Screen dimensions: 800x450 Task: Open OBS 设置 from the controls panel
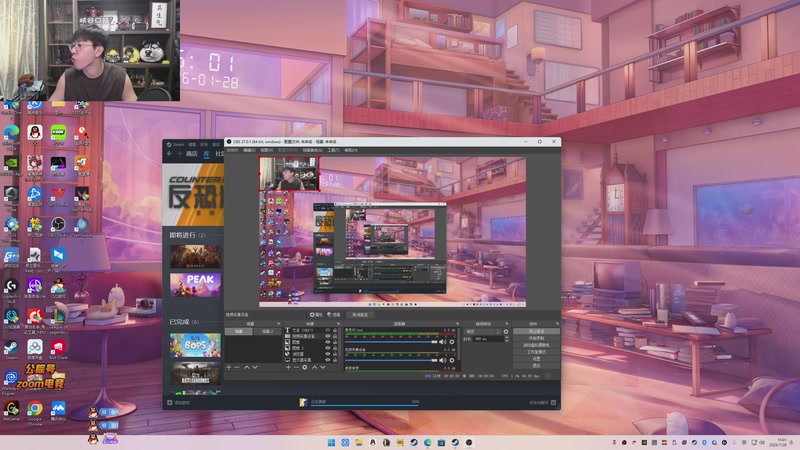[x=536, y=359]
